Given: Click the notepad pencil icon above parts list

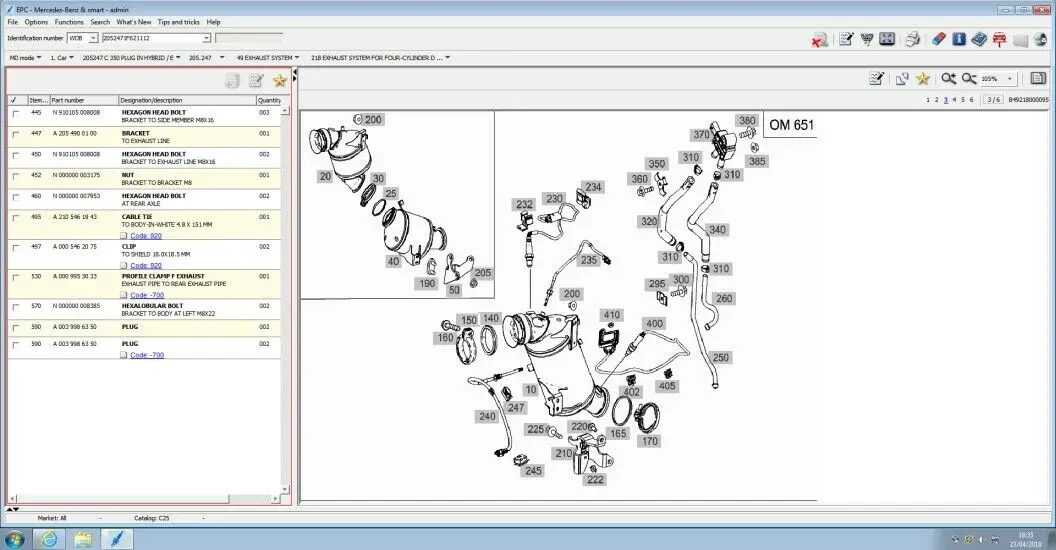Looking at the screenshot, I should [256, 81].
